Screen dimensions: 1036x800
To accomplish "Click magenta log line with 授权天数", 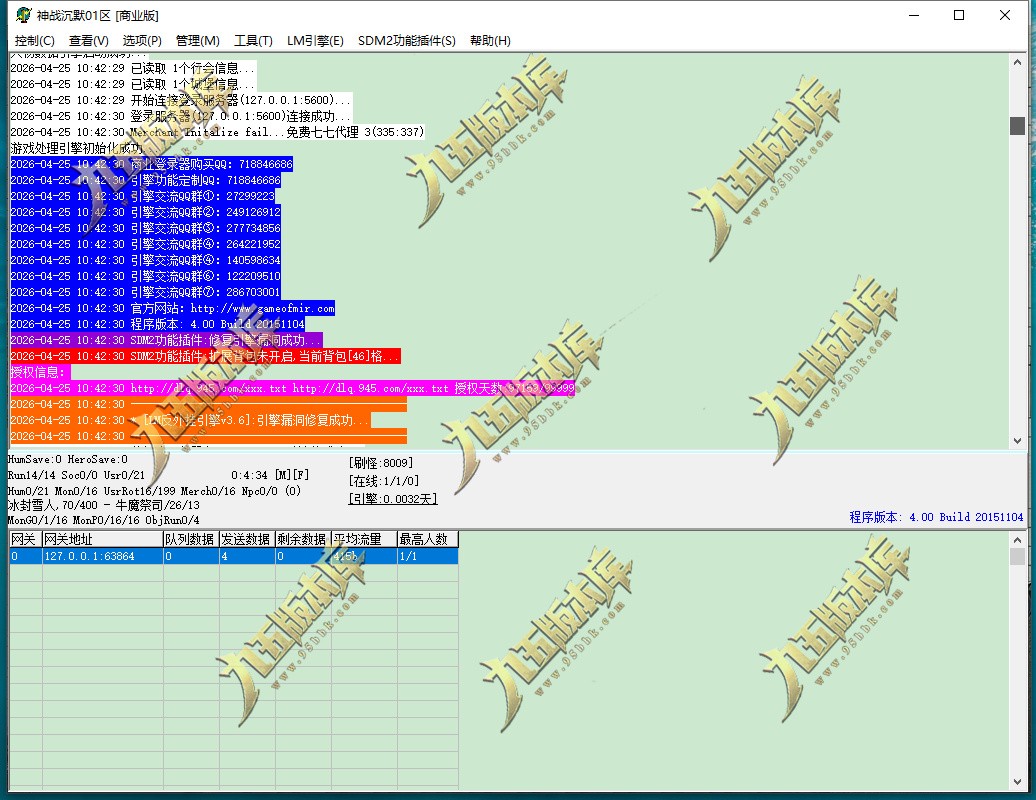I will (293, 388).
